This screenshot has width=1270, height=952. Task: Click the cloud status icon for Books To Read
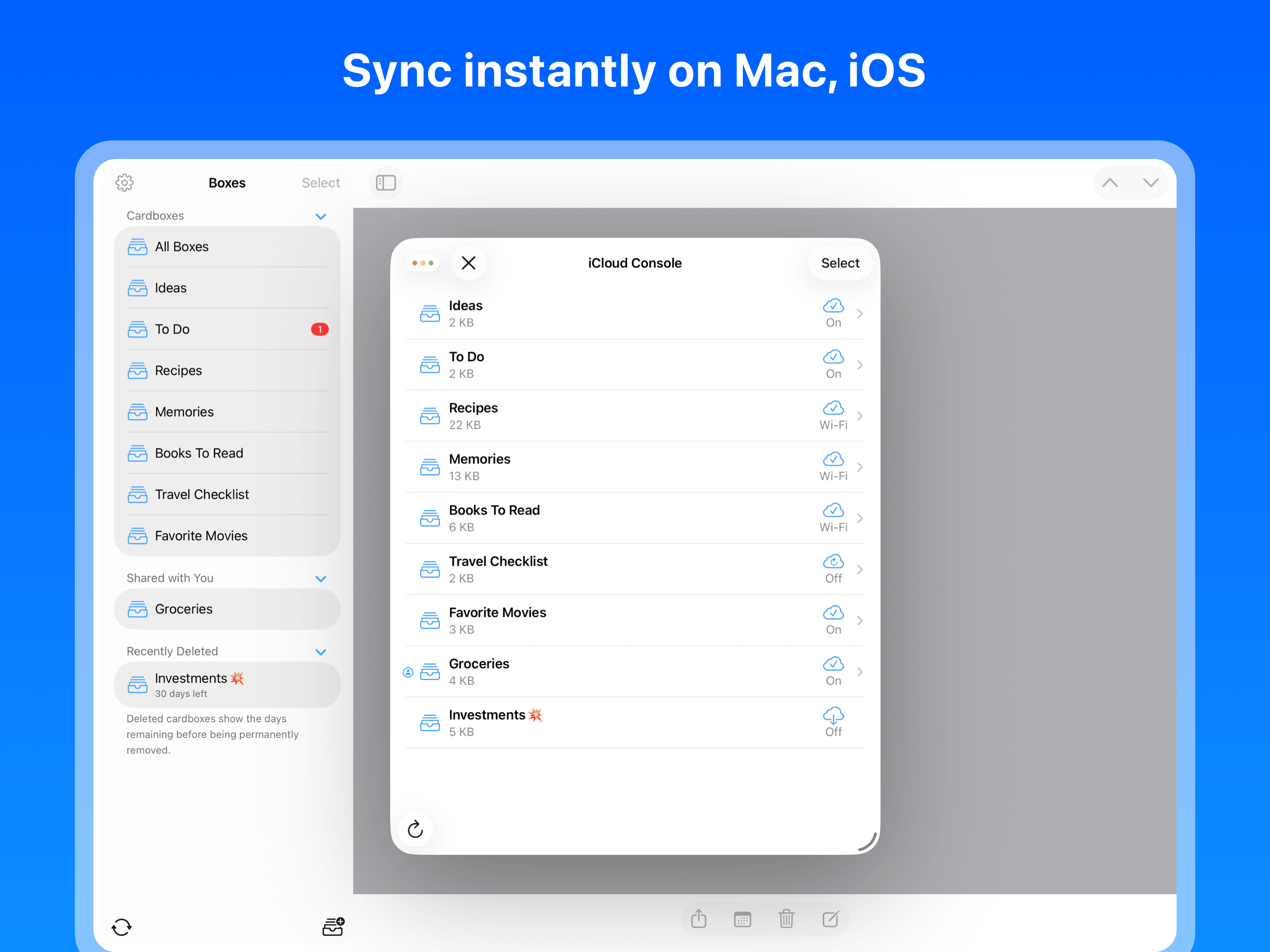833,510
